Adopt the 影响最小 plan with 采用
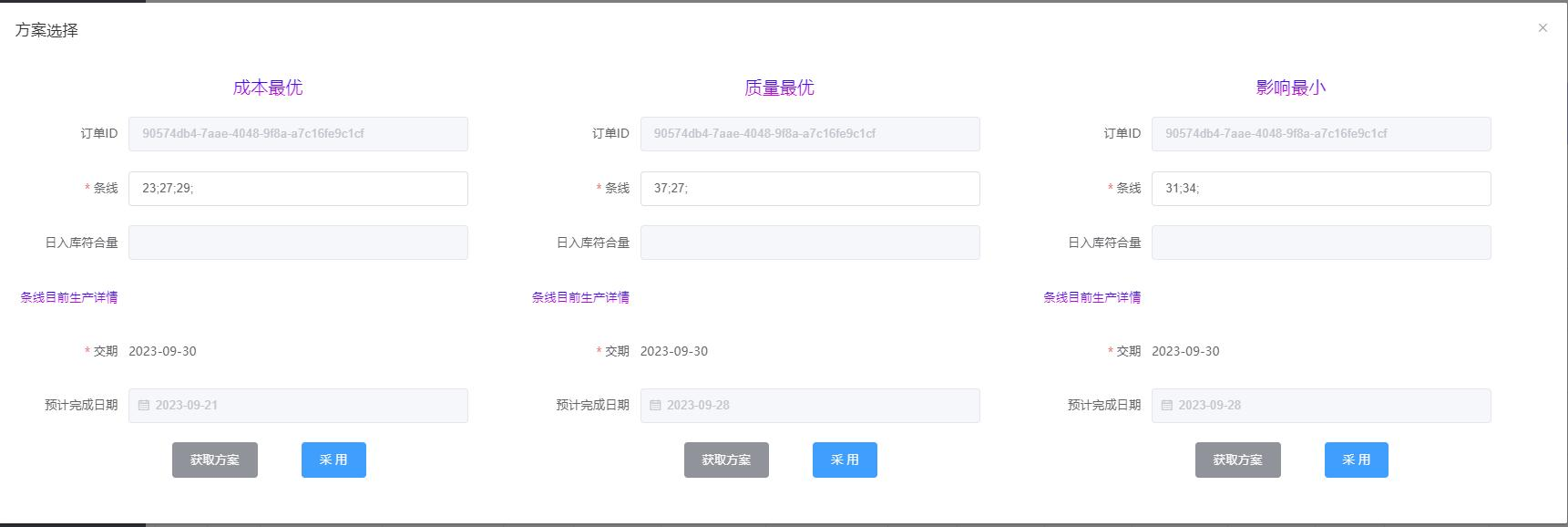 point(1356,460)
